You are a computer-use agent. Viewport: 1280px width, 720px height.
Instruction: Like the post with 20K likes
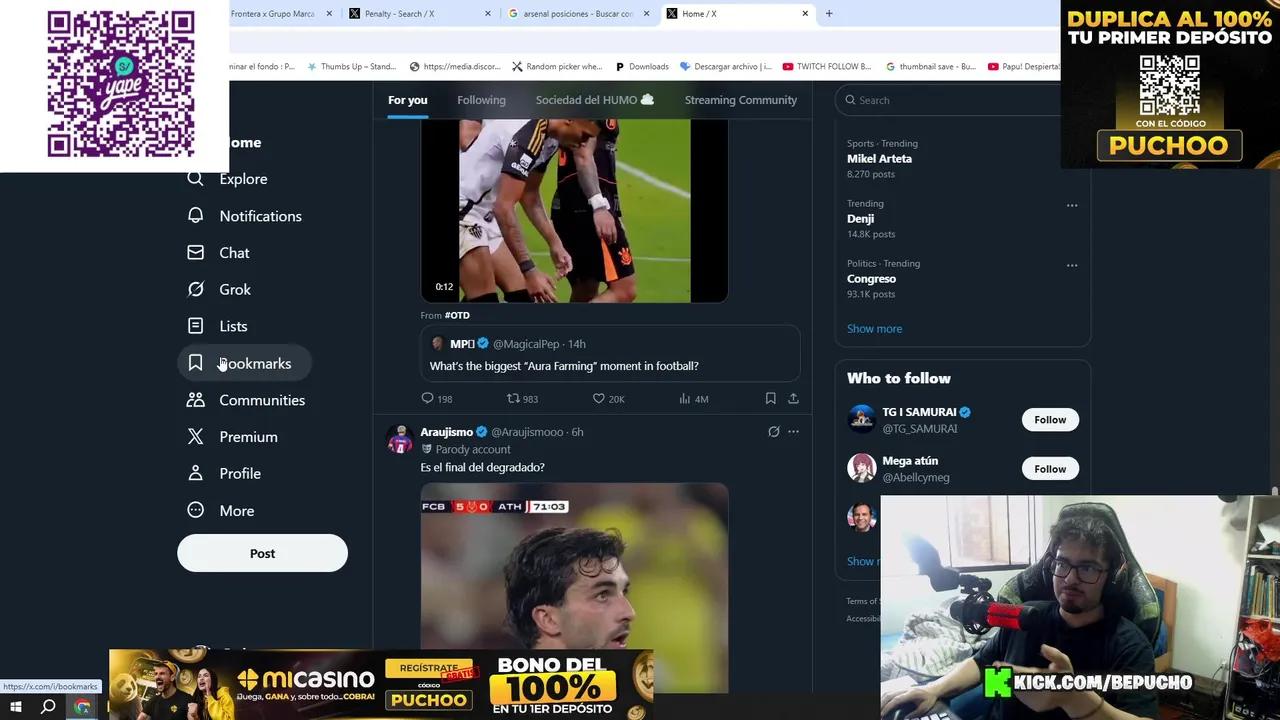[x=599, y=398]
